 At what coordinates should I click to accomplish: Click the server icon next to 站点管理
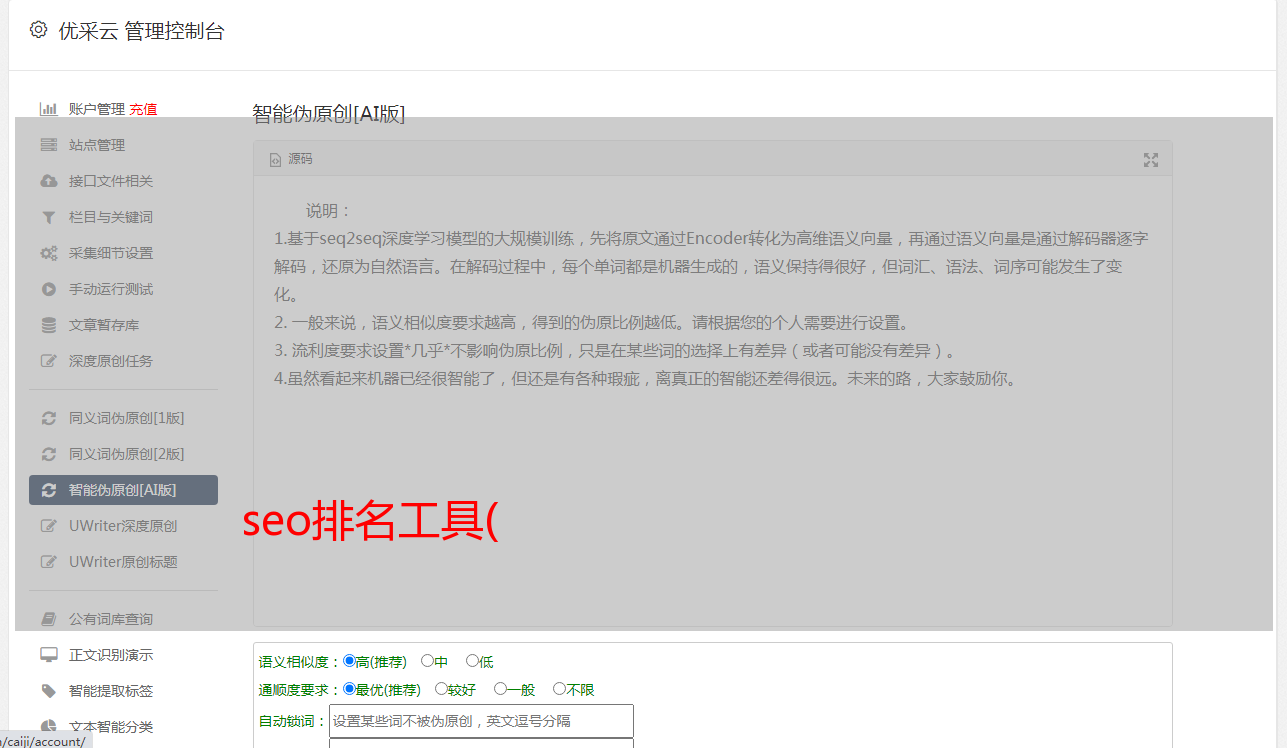coord(48,145)
